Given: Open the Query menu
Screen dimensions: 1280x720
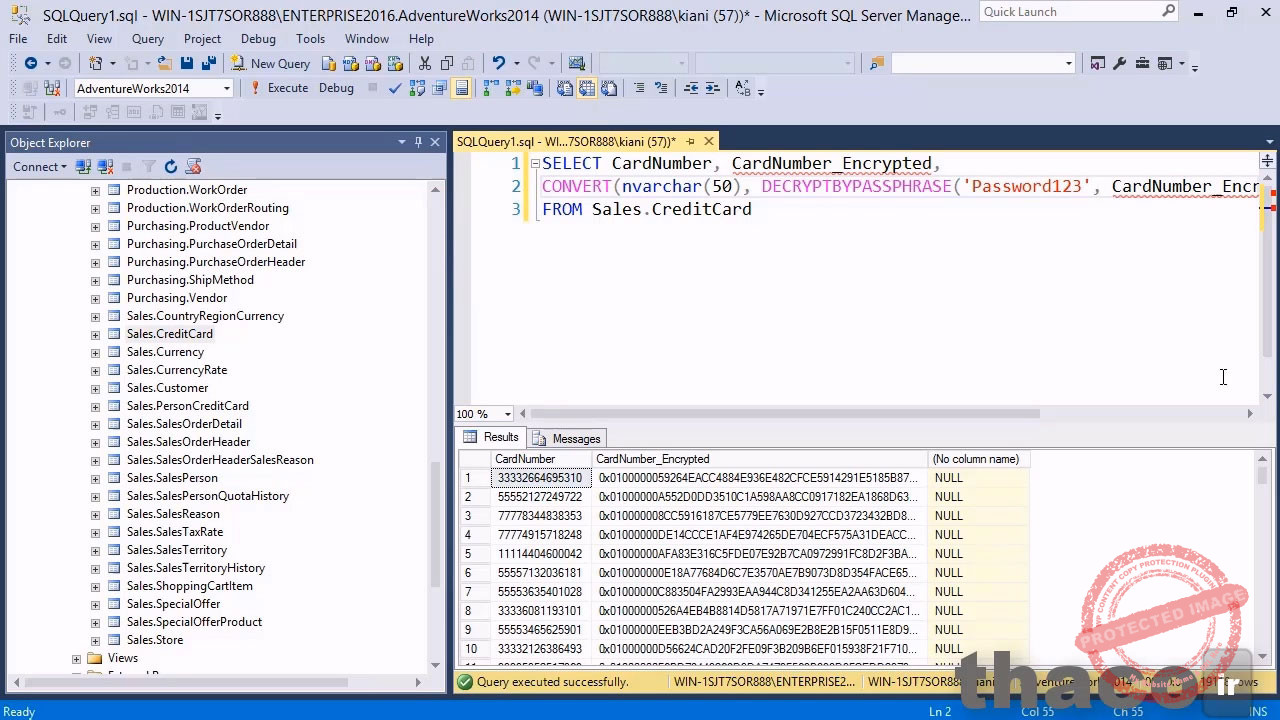Looking at the screenshot, I should [x=147, y=39].
